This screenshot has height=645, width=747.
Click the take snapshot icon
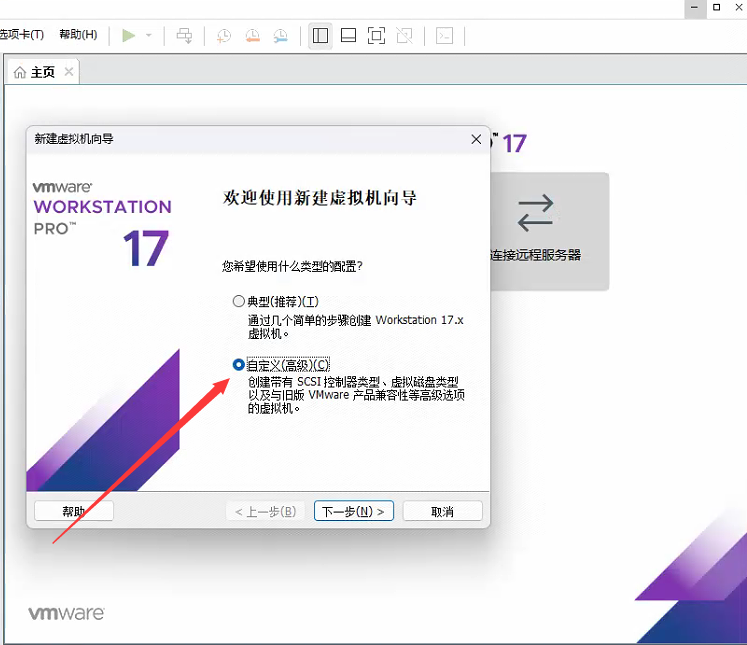224,36
